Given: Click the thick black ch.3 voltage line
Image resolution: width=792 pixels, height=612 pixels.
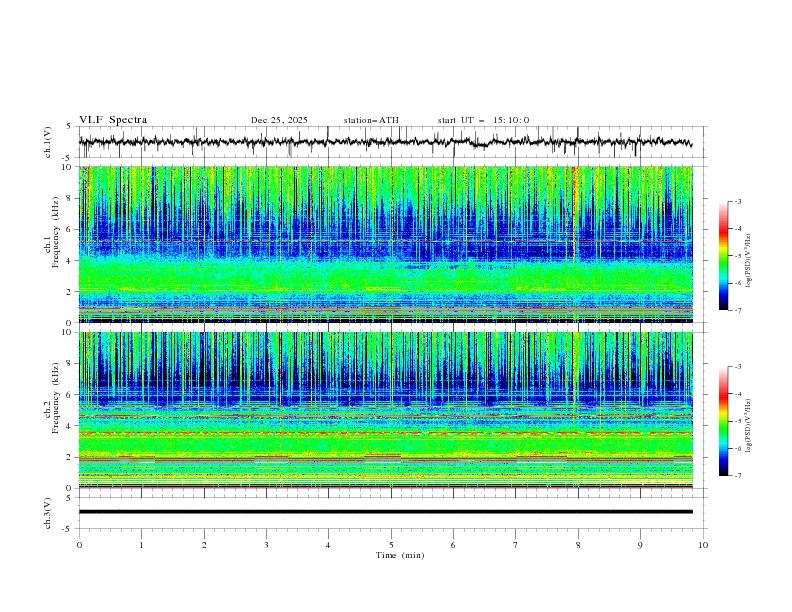Looking at the screenshot, I should pyautogui.click(x=386, y=512).
